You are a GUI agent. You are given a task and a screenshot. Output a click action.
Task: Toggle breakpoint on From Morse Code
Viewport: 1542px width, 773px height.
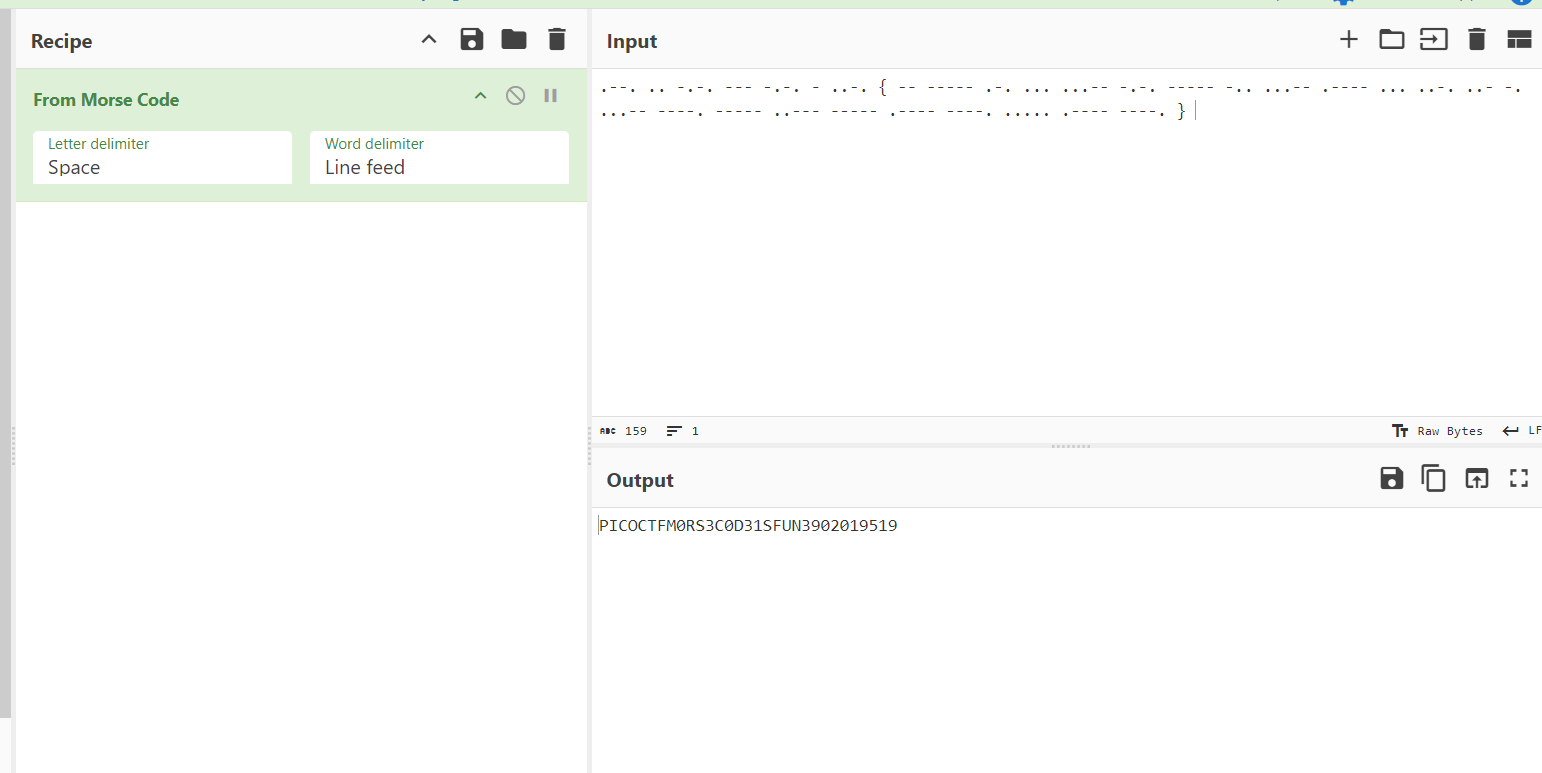click(550, 96)
